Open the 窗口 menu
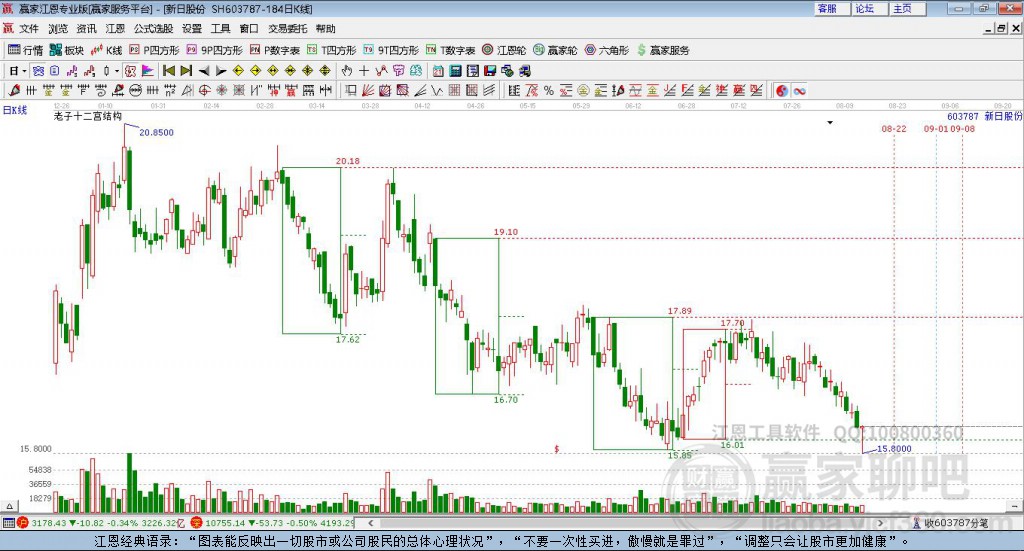Image resolution: width=1024 pixels, height=551 pixels. (249, 29)
